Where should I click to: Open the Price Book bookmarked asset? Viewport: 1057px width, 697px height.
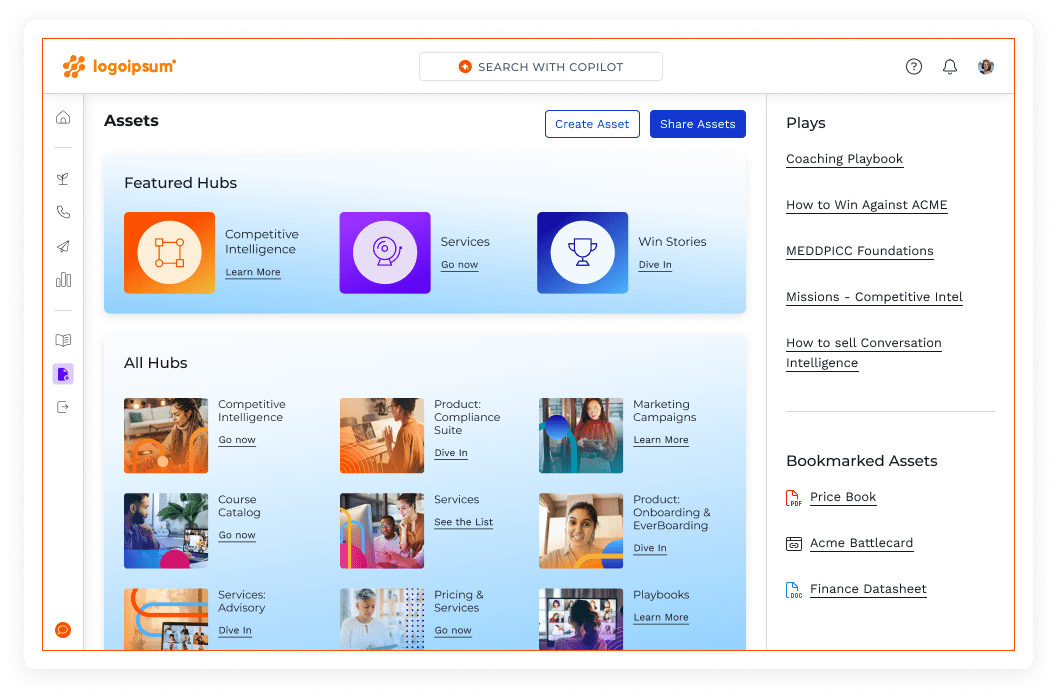pos(843,497)
